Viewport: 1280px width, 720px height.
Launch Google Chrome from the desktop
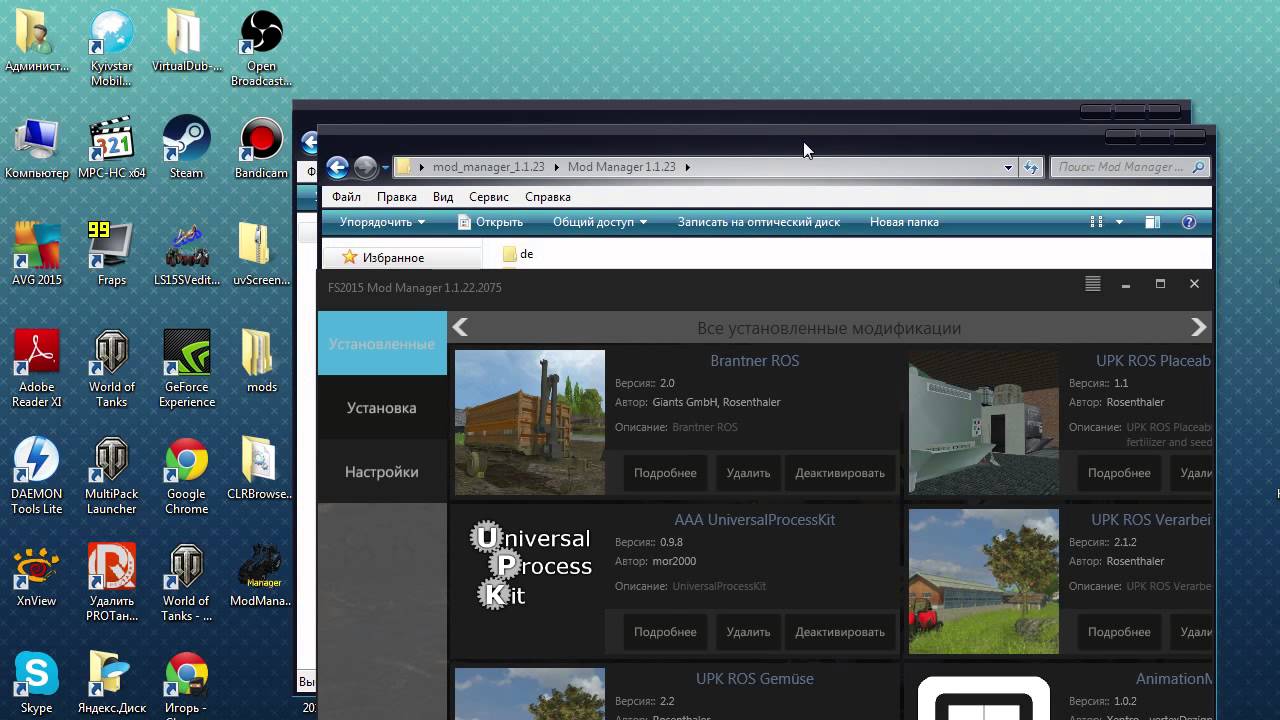[x=187, y=475]
